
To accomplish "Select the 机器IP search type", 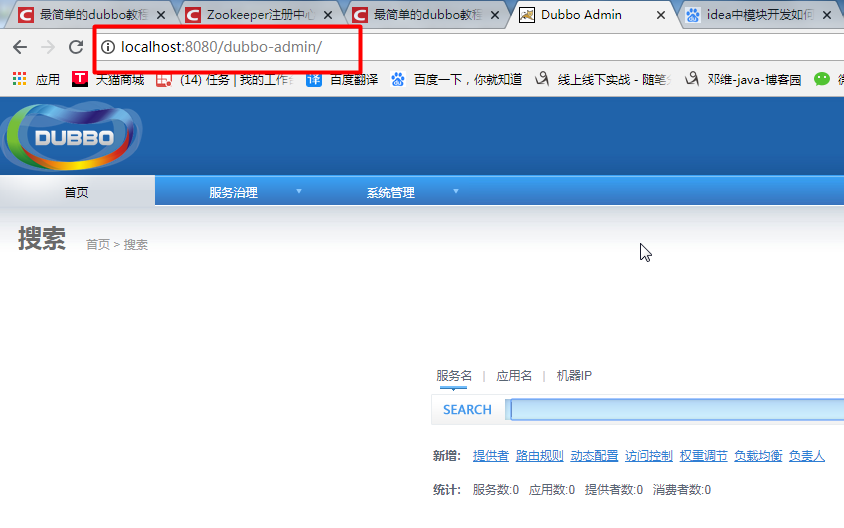I will 574,375.
